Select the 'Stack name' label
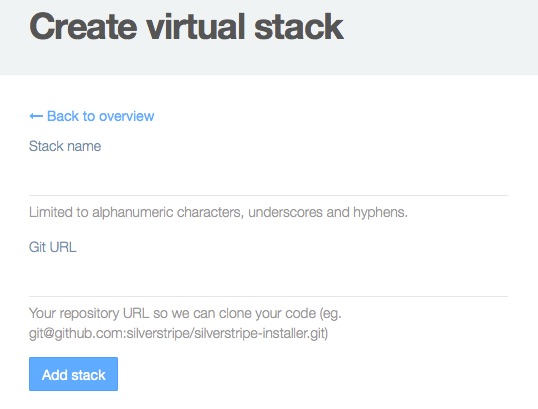 tap(65, 147)
